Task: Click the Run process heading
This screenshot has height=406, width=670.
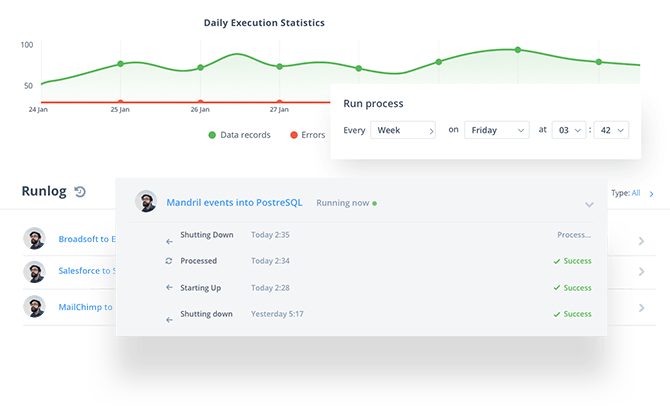Action: coord(373,103)
